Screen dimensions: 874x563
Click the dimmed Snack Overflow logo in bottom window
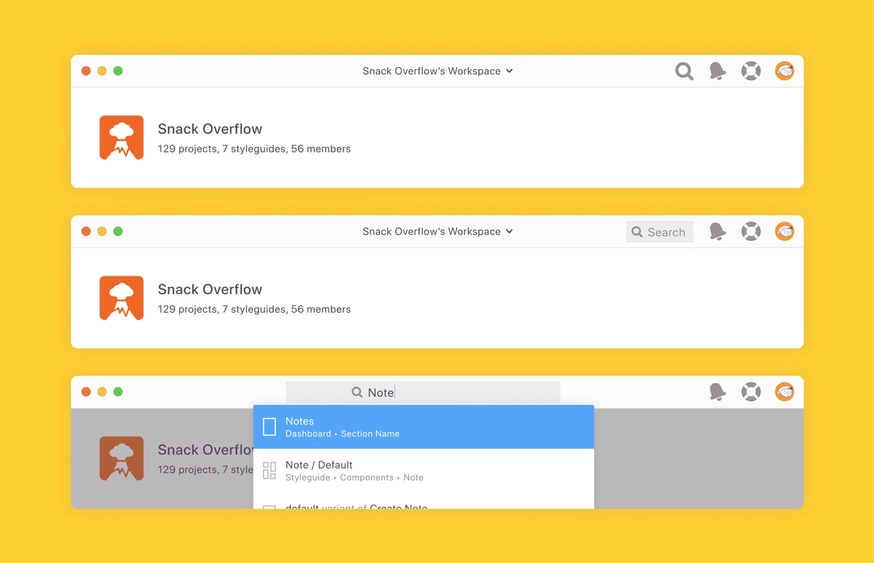pos(122,458)
